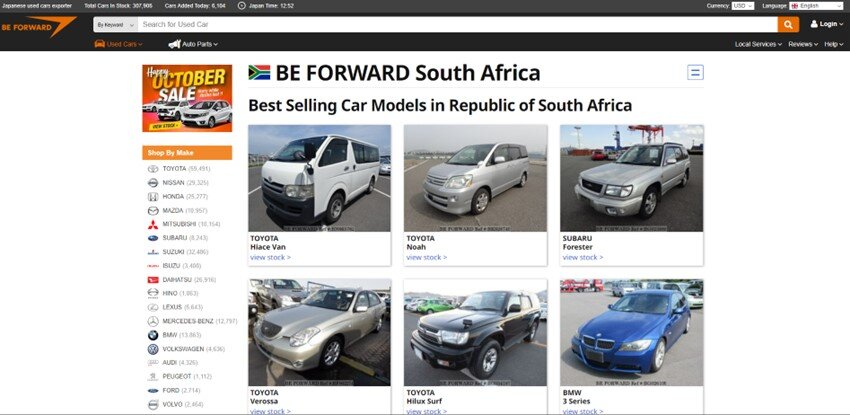Click the Auto Parts icon

(x=175, y=44)
